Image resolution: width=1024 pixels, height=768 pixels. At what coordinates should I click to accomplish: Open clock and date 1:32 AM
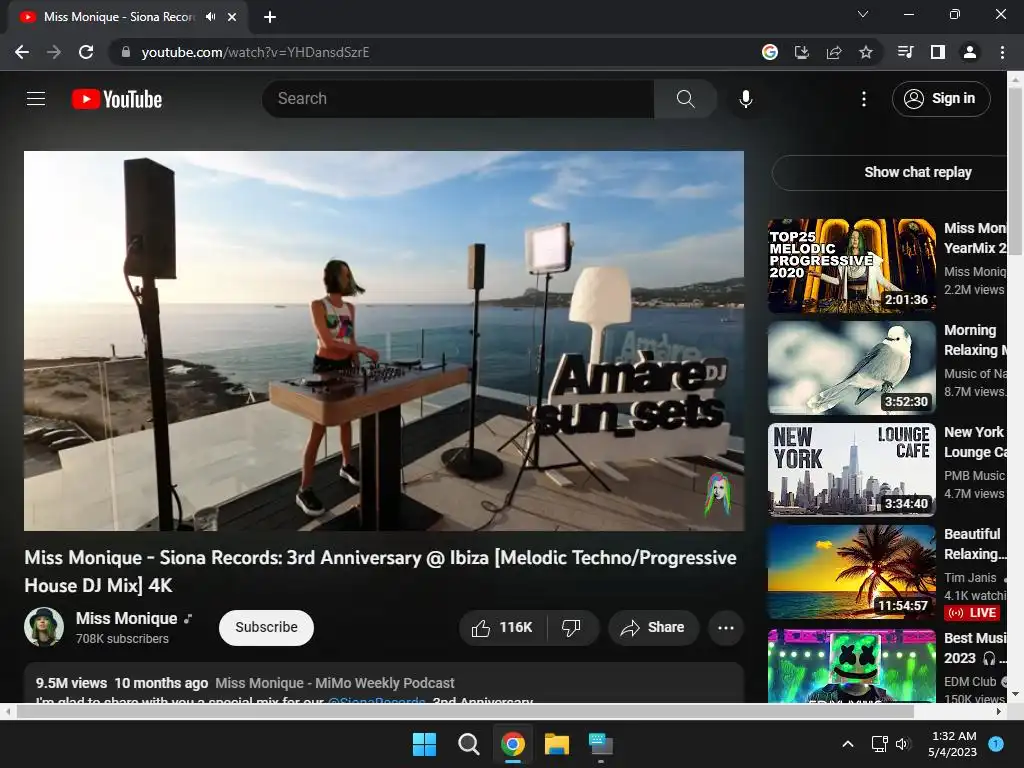pos(953,744)
